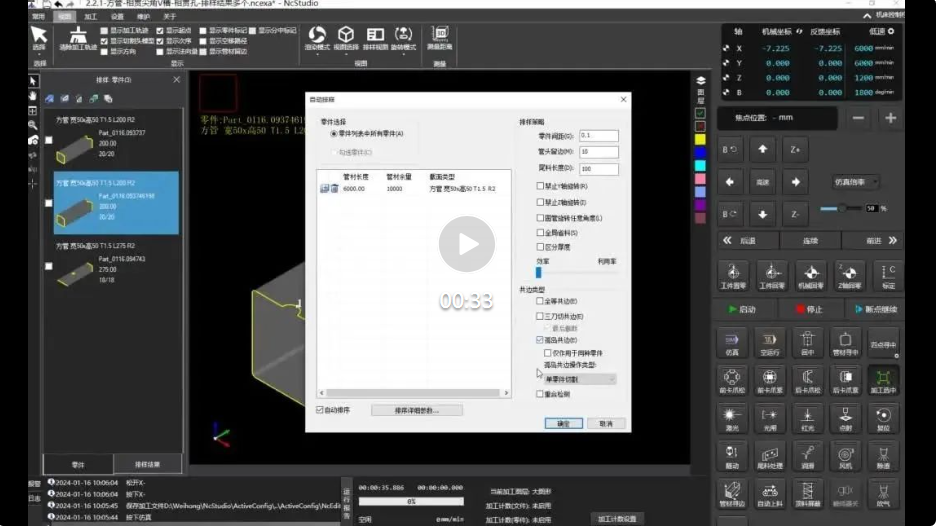Select 零件列表中所有零件 radio button
Viewport: 939px width, 526px height.
click(x=335, y=134)
